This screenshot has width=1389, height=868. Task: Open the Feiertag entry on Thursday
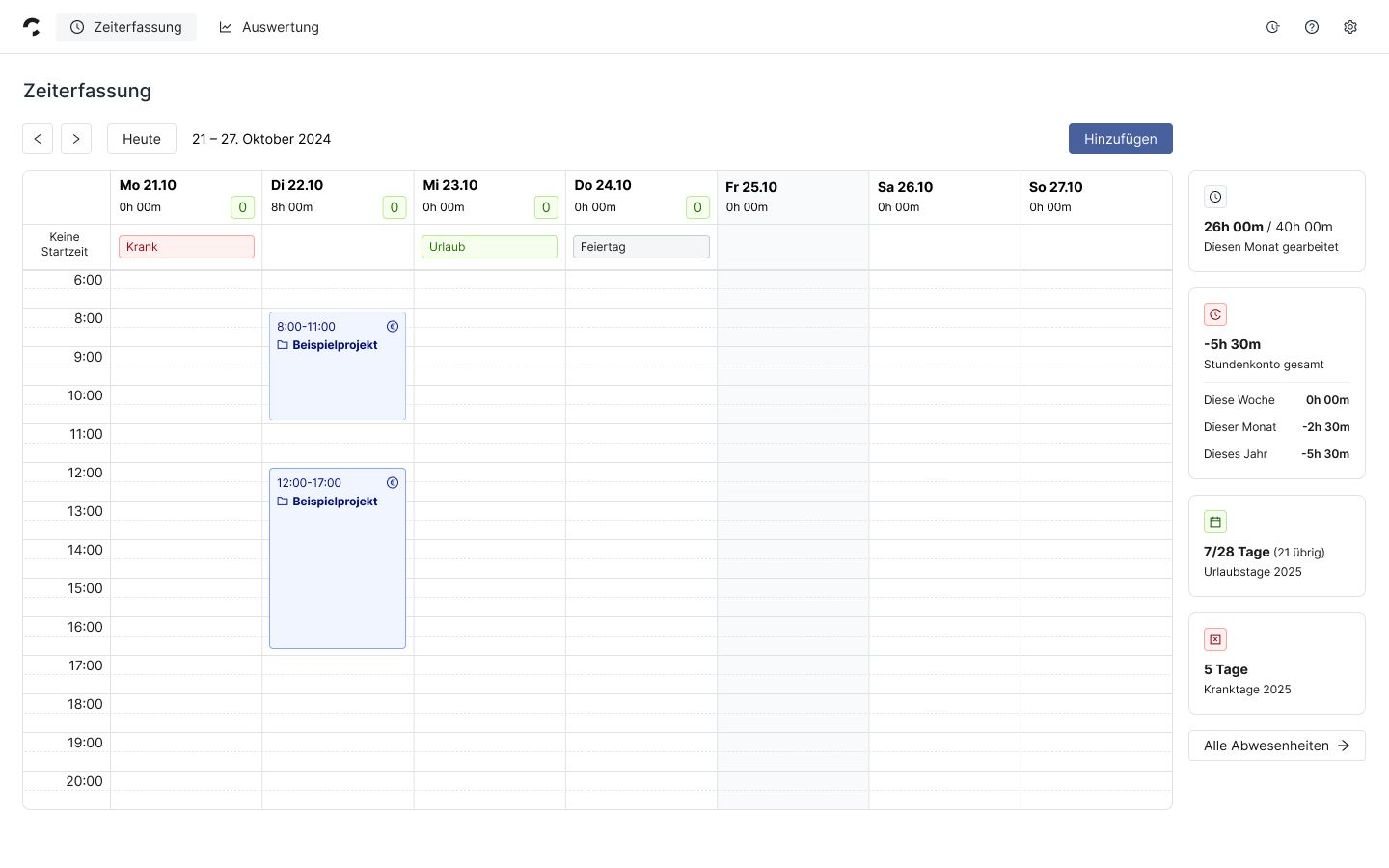641,247
